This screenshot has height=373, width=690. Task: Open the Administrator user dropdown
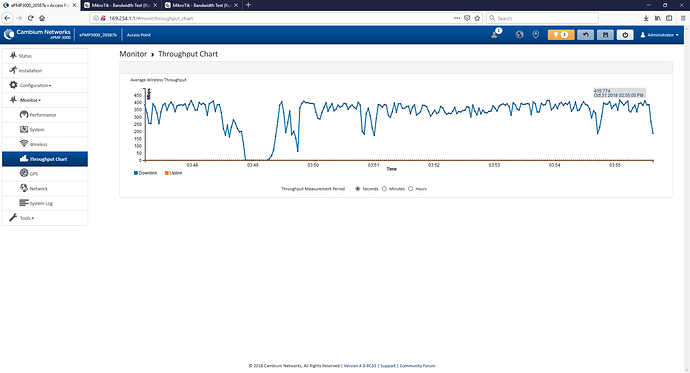(x=659, y=35)
